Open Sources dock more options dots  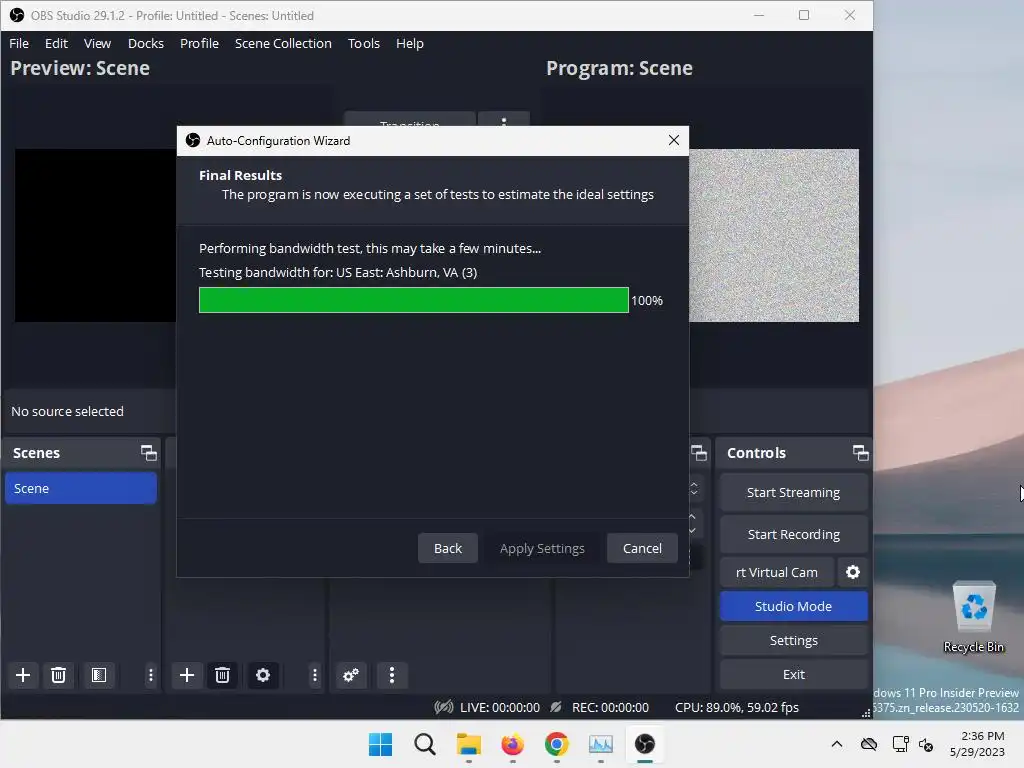[x=315, y=675]
